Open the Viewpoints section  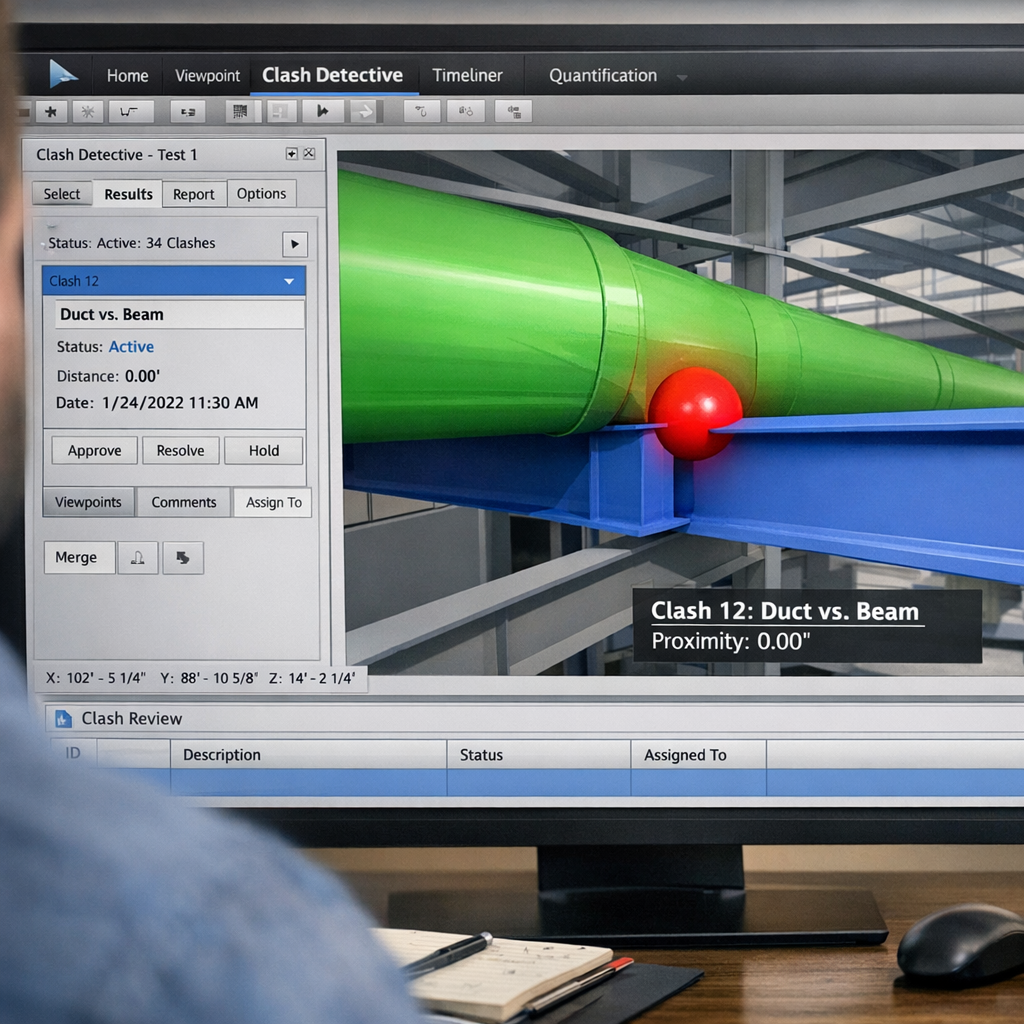88,502
